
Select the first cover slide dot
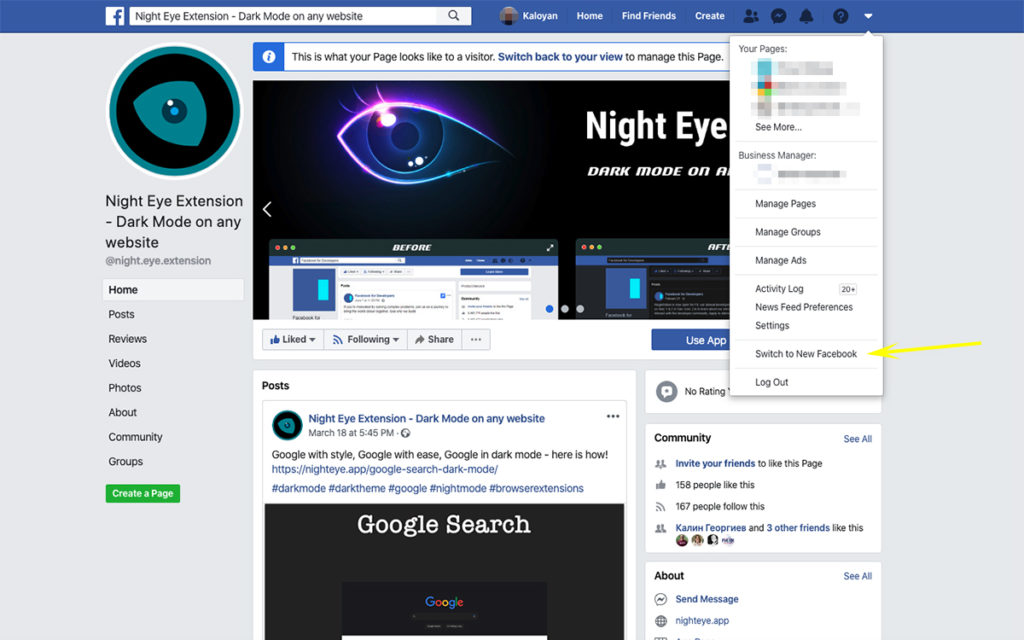tap(549, 309)
